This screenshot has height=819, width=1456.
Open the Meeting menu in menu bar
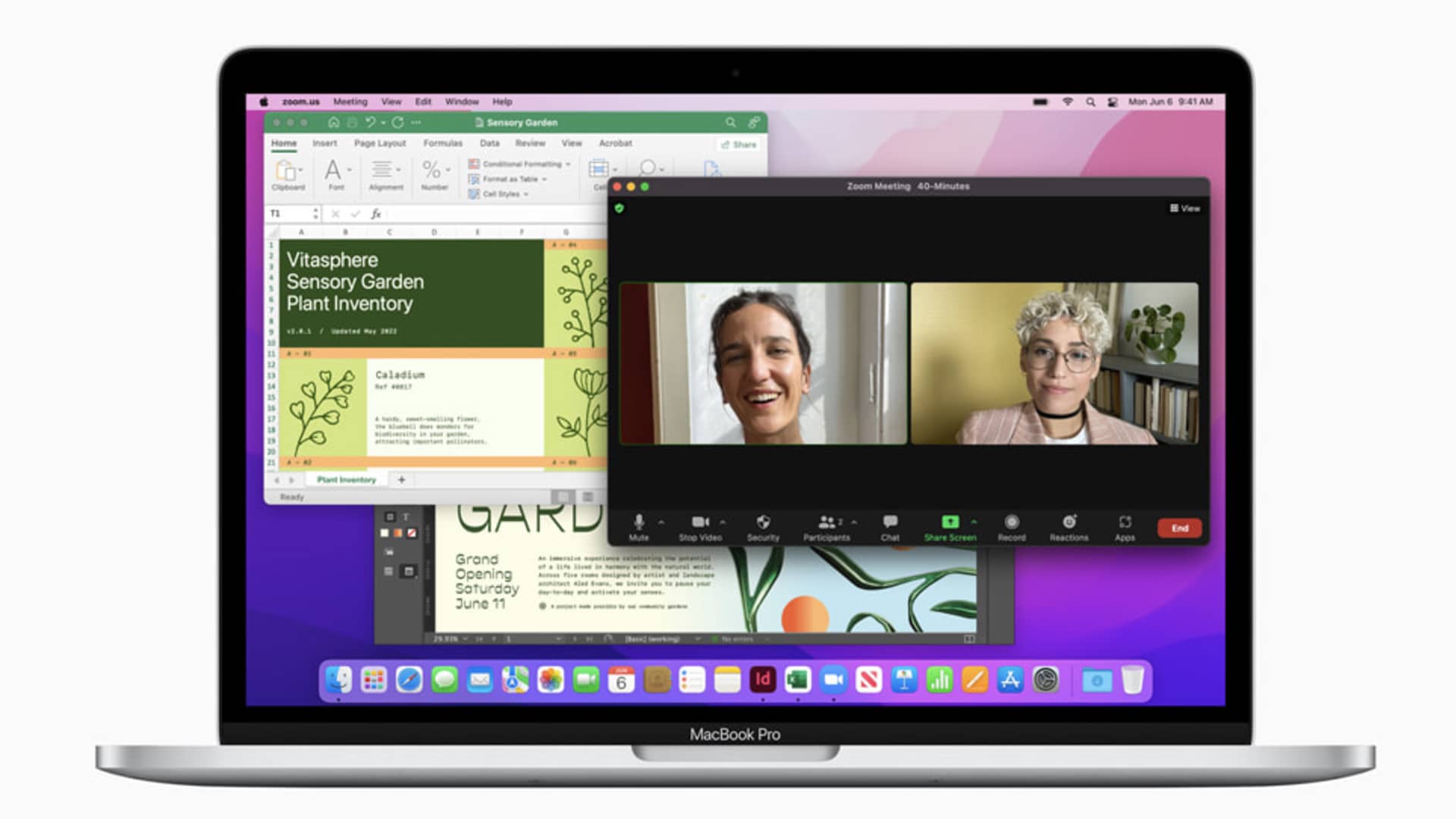click(350, 102)
